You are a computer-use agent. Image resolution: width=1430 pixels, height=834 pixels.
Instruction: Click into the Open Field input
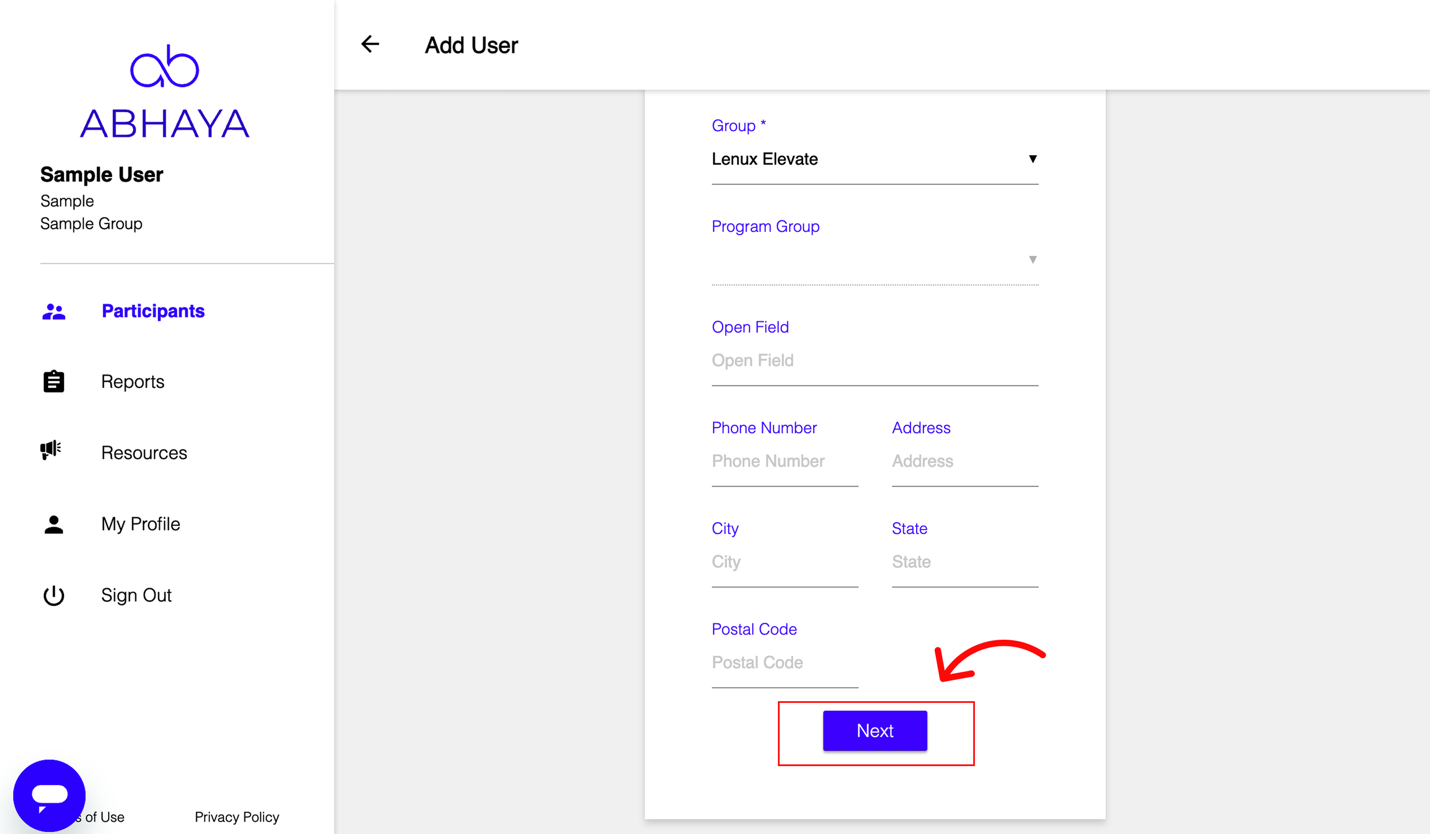(875, 361)
